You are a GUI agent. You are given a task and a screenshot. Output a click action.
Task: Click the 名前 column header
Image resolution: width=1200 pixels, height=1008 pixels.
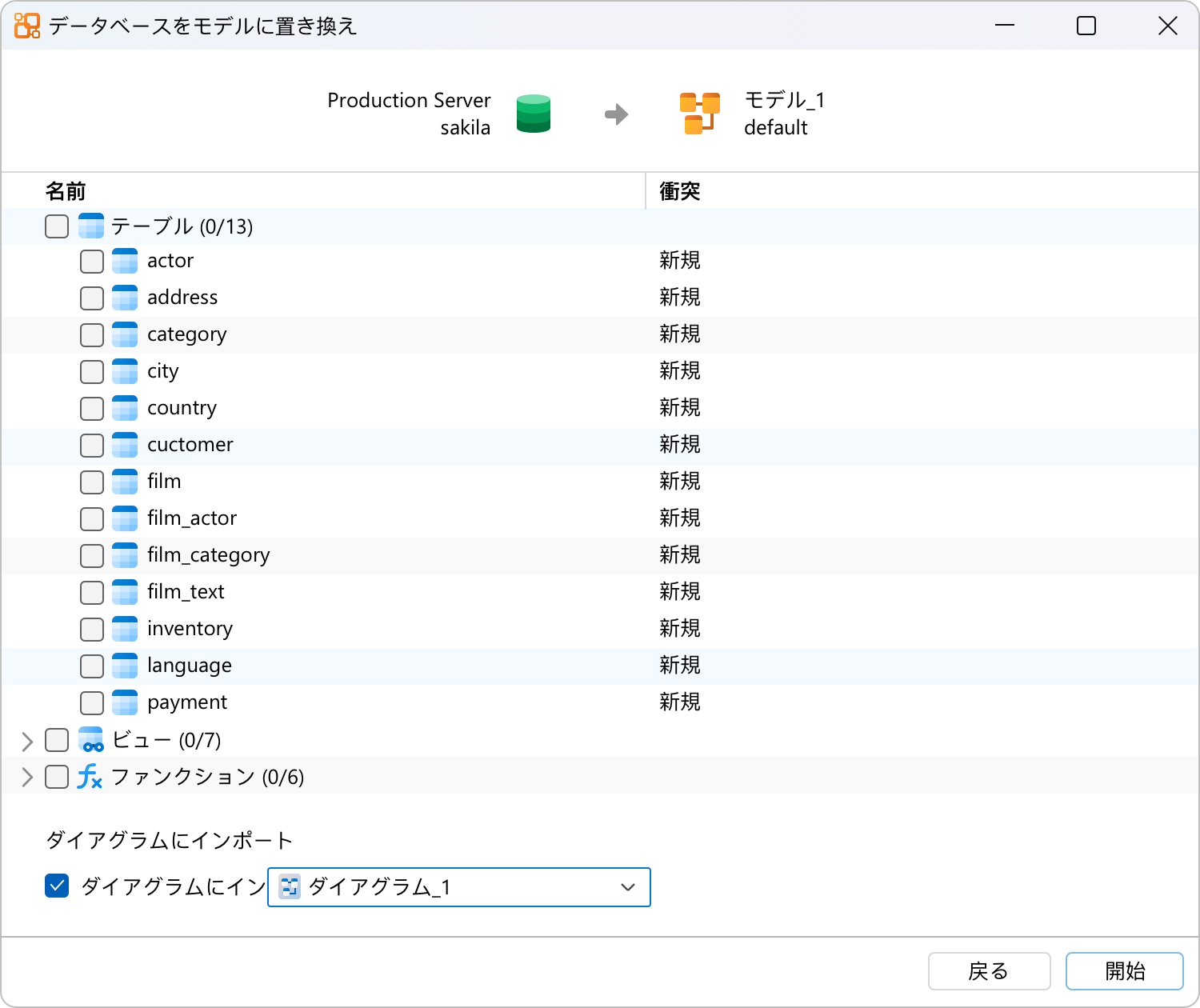pos(66,191)
